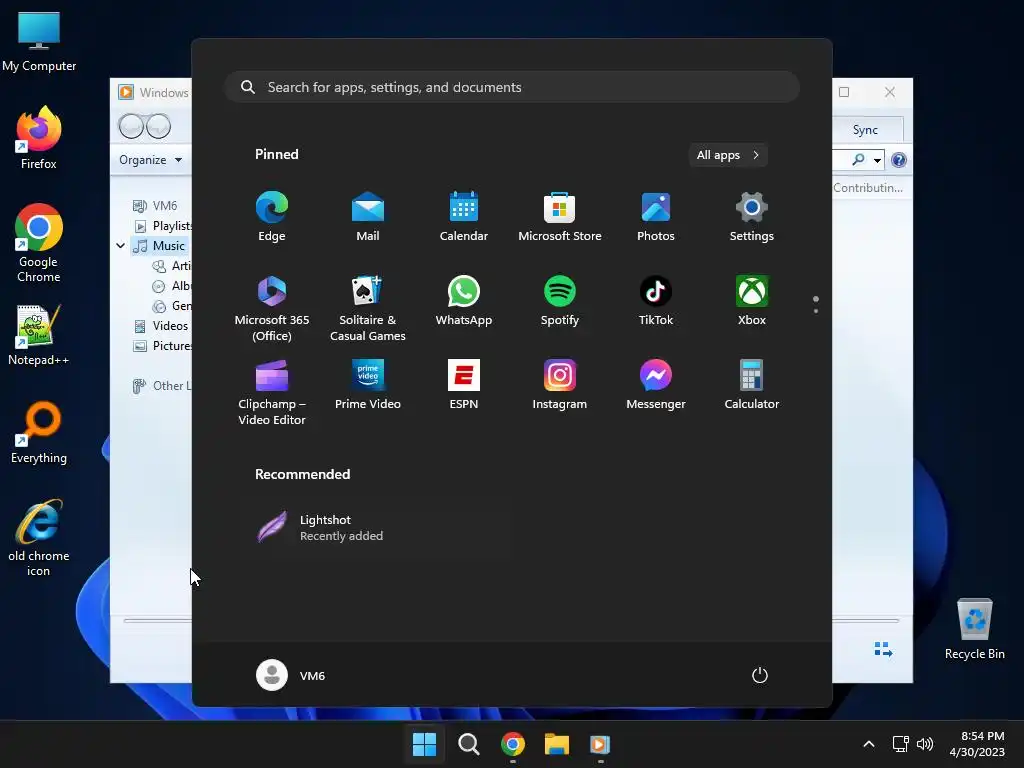
Task: Open Organize dropdown in Media Player
Action: tap(150, 160)
